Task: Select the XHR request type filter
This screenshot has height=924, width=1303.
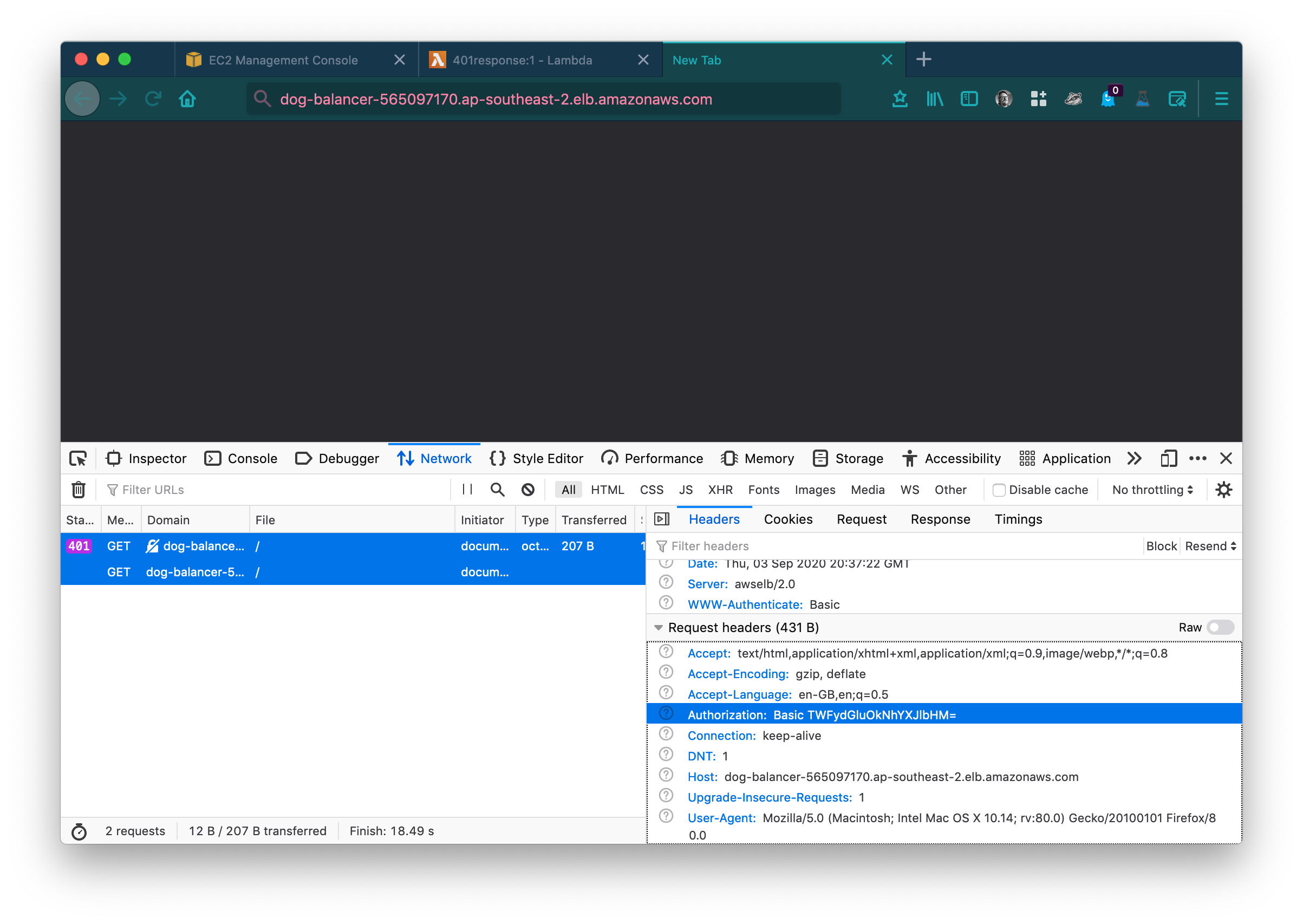Action: point(720,490)
